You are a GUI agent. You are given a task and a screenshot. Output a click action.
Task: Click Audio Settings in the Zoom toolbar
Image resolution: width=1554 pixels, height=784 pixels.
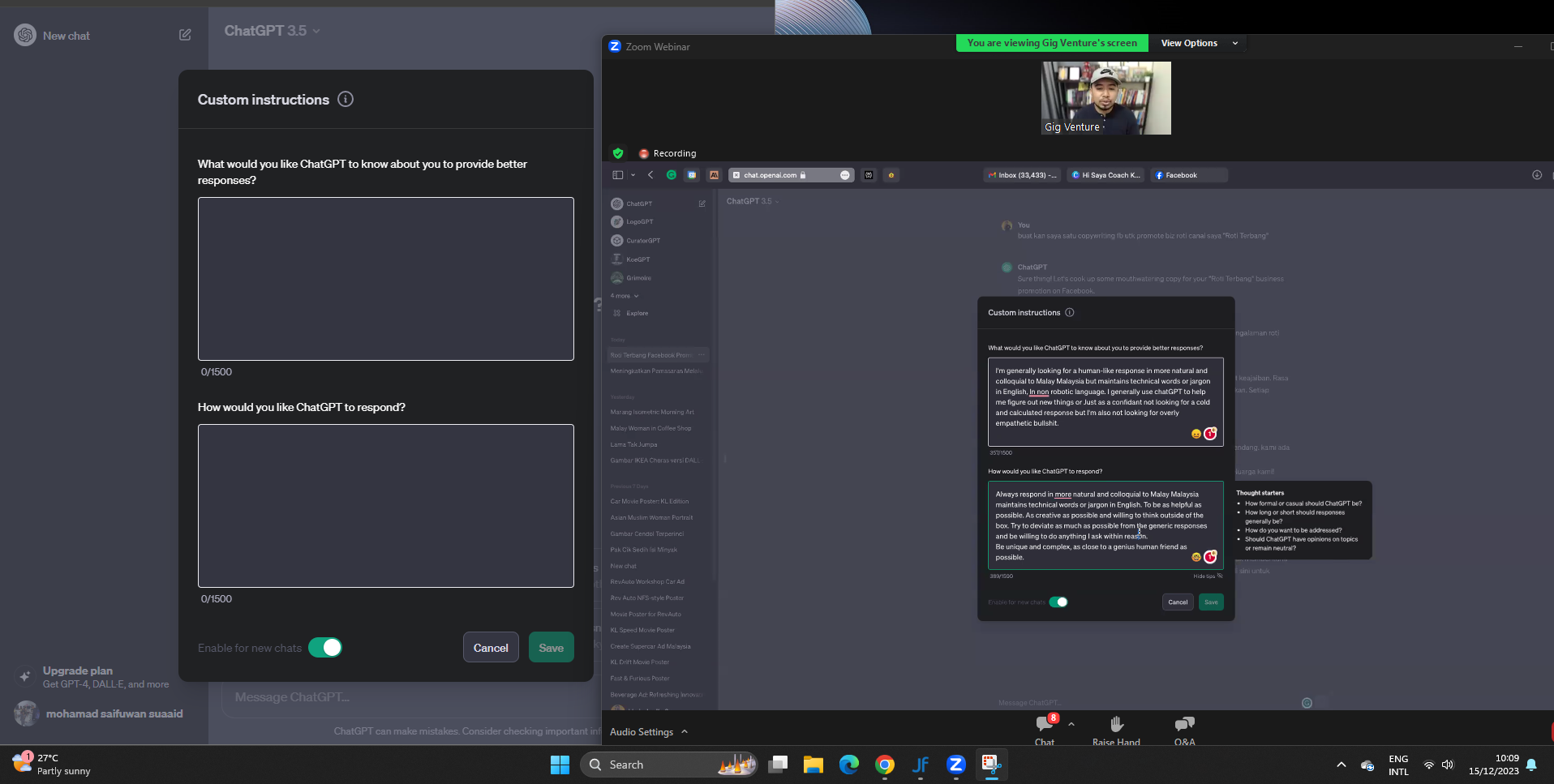[x=642, y=732]
